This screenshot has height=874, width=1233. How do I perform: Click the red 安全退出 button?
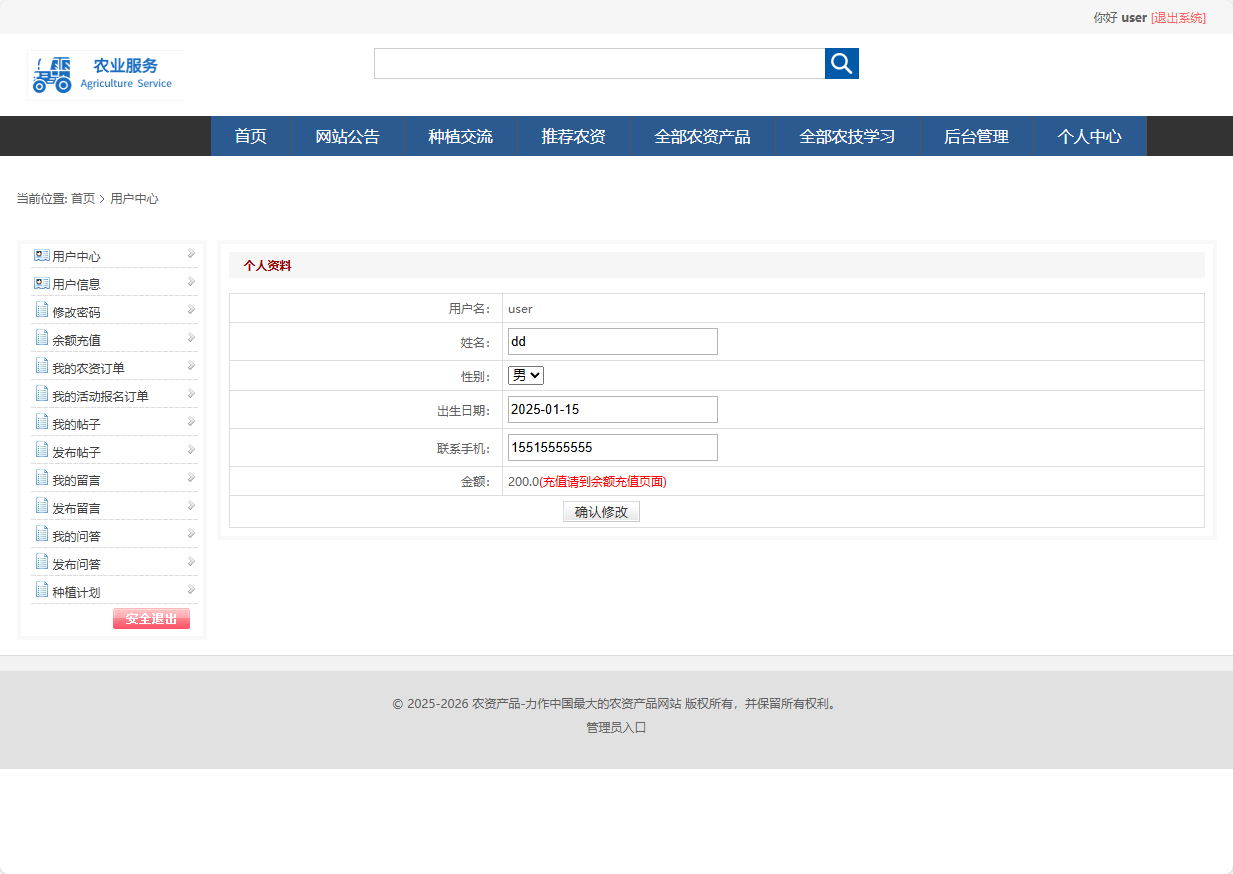(x=151, y=618)
